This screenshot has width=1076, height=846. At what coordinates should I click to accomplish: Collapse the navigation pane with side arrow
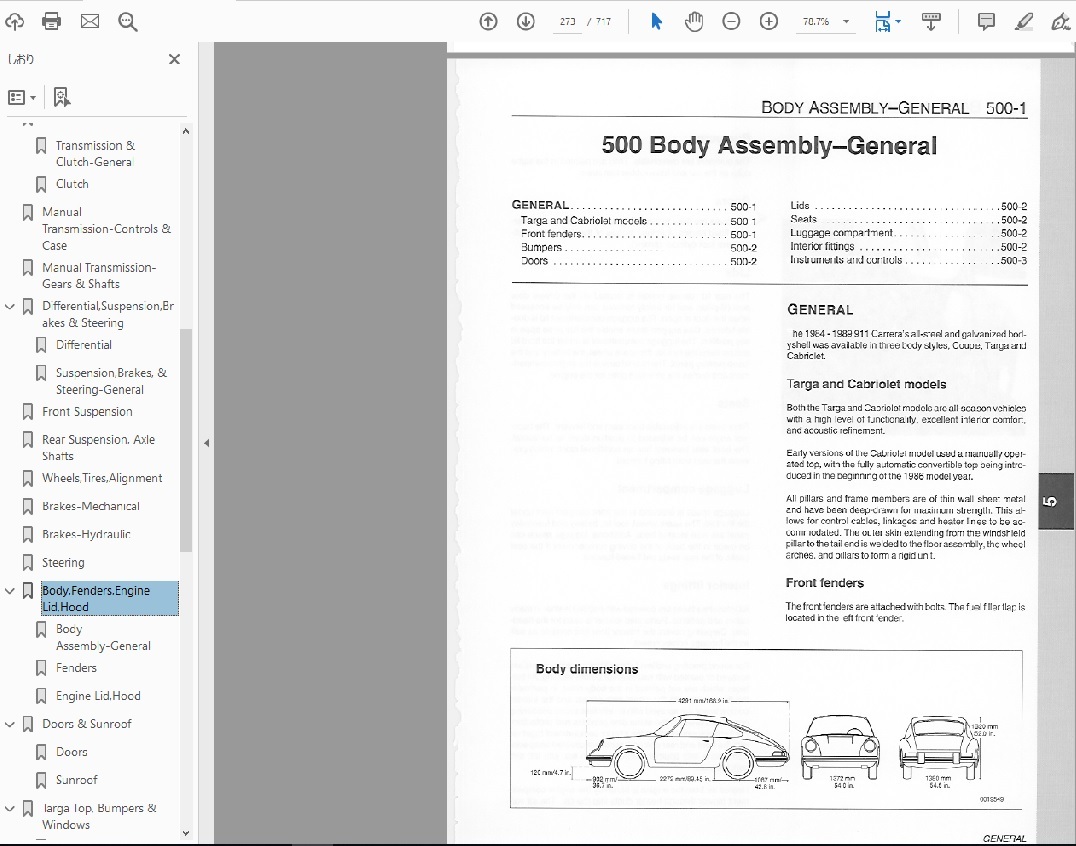coord(207,443)
